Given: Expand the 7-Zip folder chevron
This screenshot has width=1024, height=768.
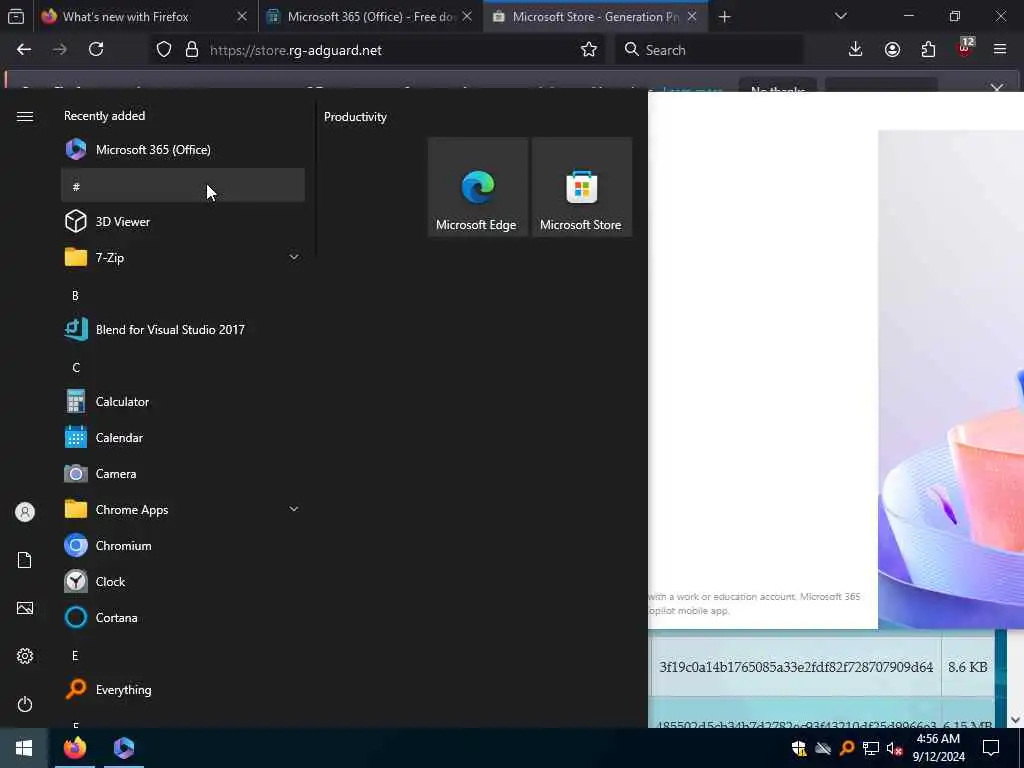Looking at the screenshot, I should coord(294,257).
